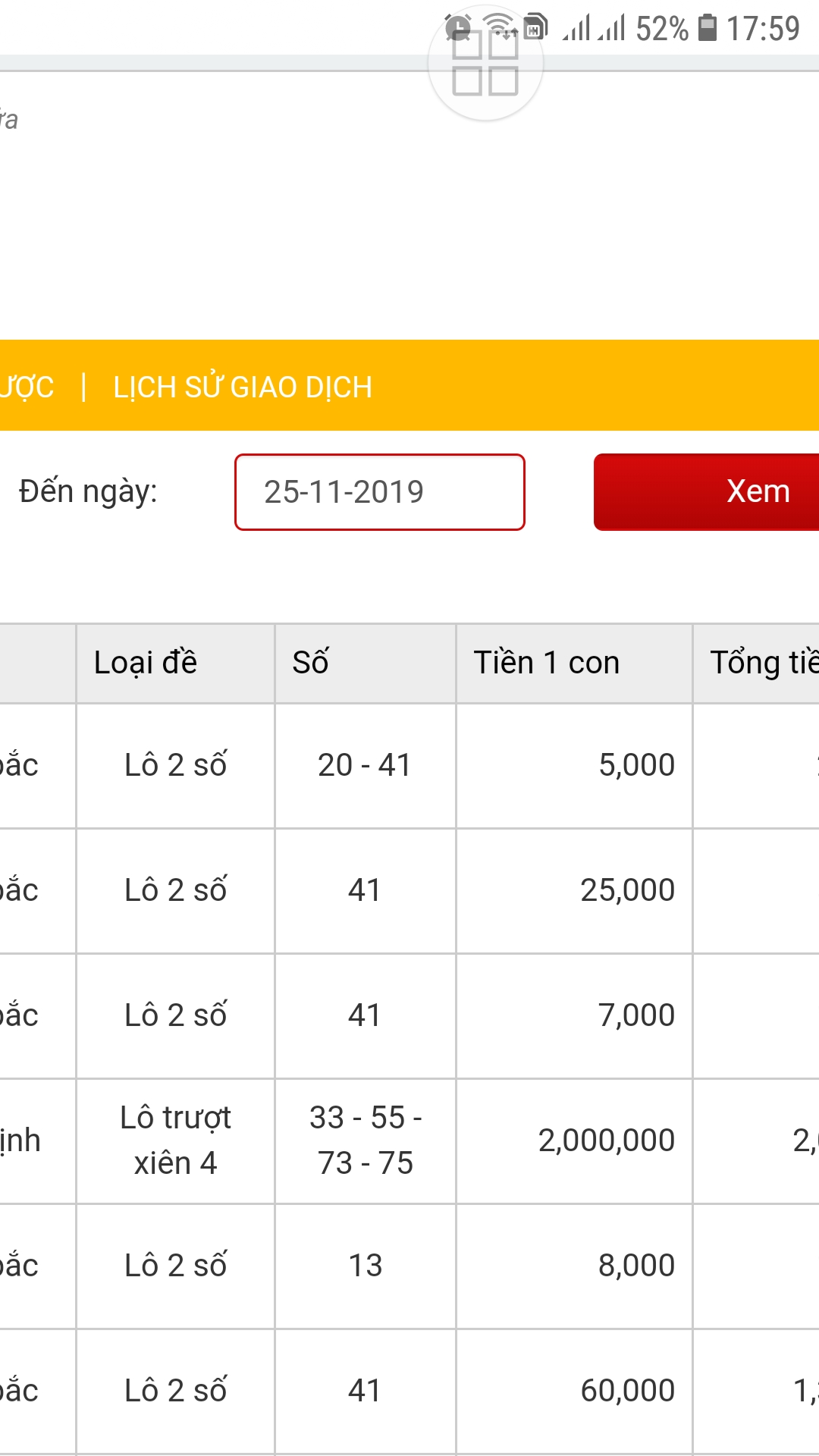Click the 60,000 amount cell

point(627,1391)
